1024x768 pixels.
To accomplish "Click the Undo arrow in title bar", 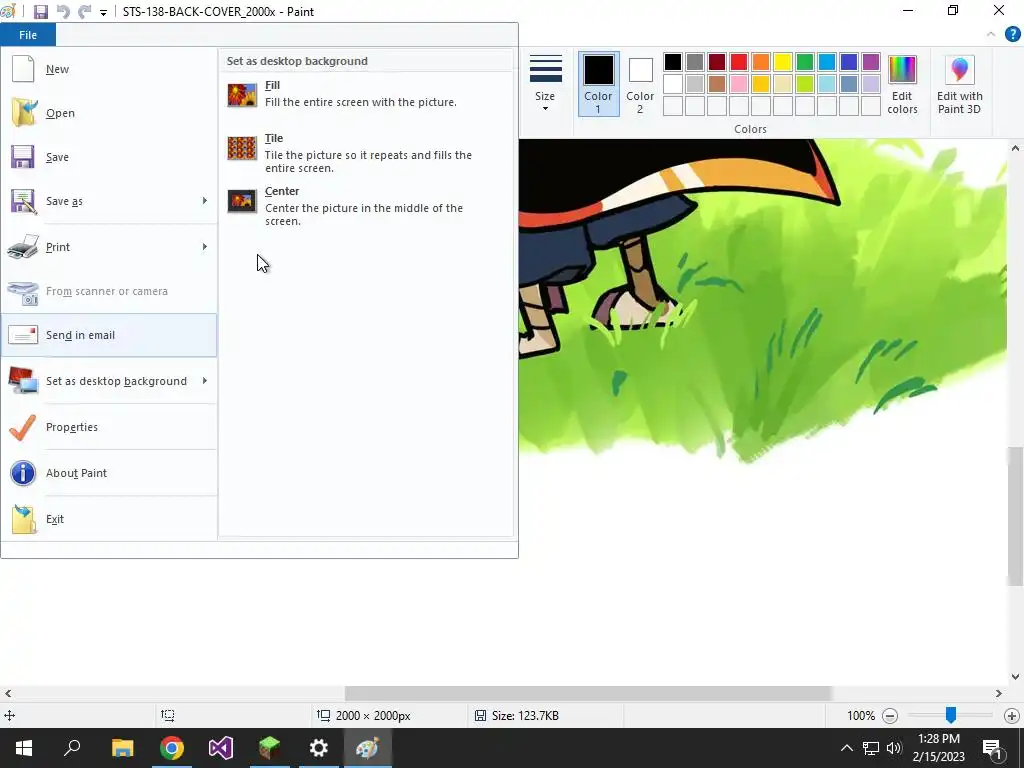I will point(63,12).
